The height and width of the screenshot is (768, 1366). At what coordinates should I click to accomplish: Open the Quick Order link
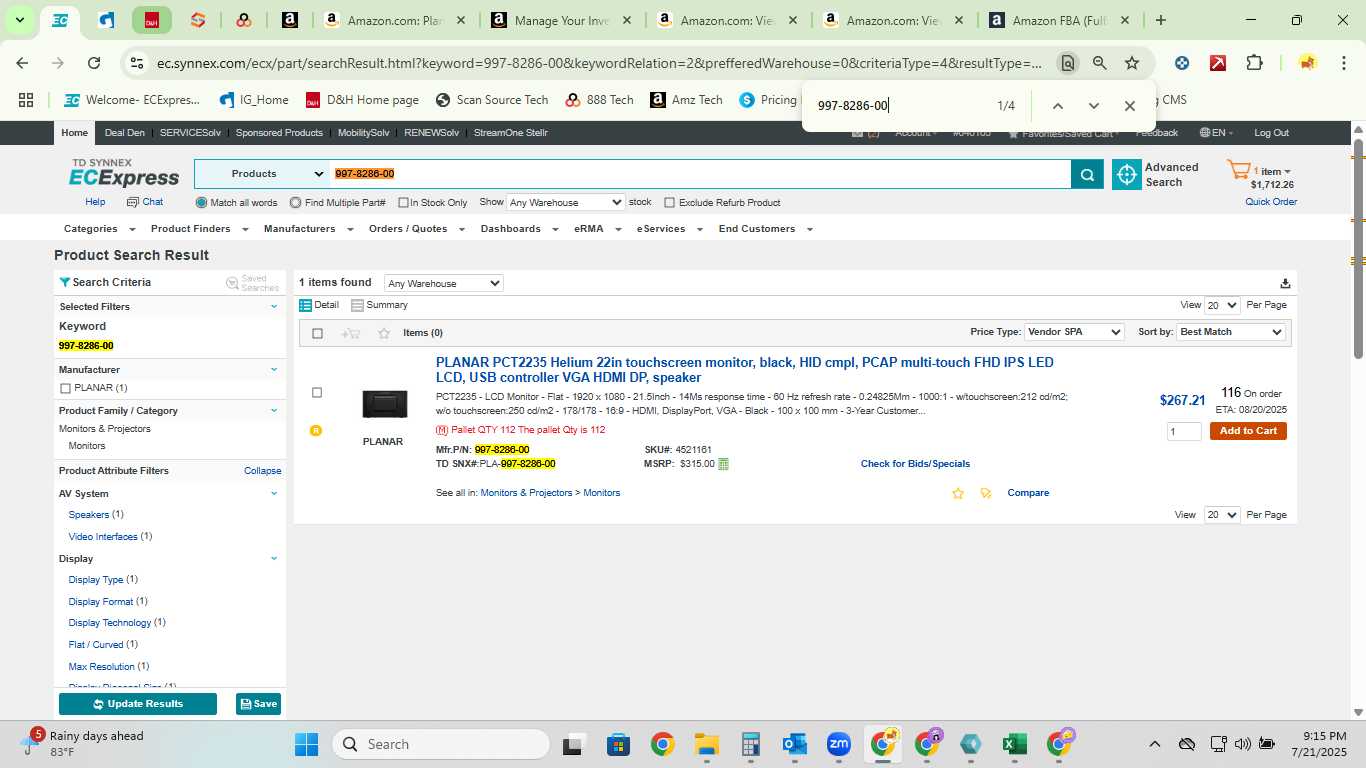(x=1271, y=202)
